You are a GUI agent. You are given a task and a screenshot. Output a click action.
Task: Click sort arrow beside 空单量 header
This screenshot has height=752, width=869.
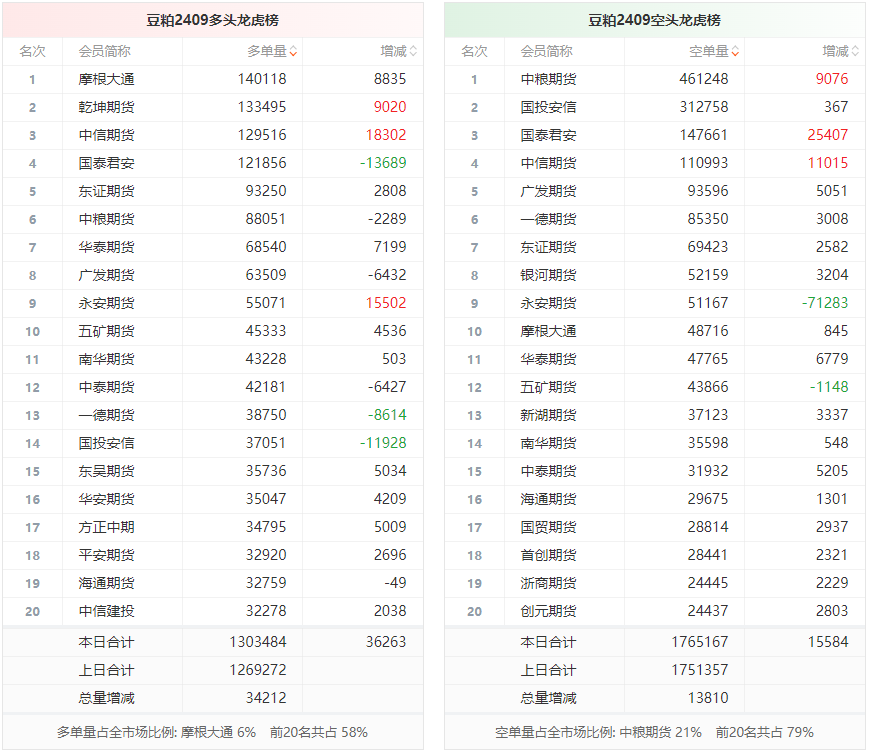pyautogui.click(x=735, y=51)
